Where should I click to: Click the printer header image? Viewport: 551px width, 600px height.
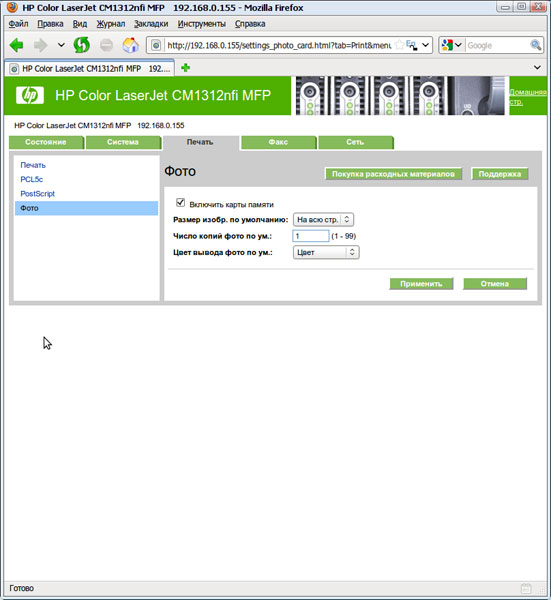click(x=400, y=95)
